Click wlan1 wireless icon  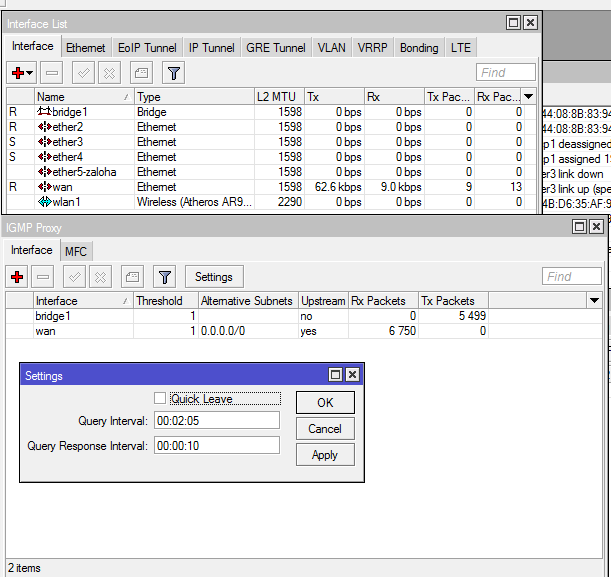click(x=44, y=202)
